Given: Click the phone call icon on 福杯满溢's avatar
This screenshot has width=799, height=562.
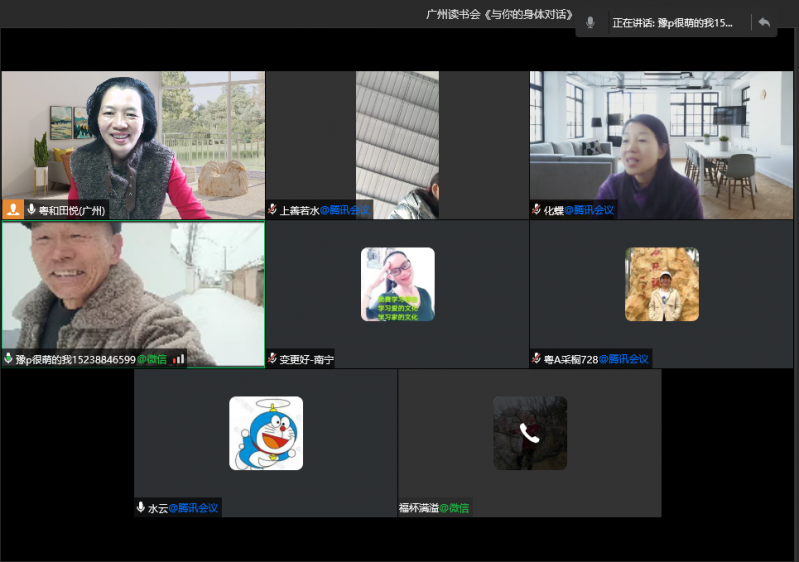Looking at the screenshot, I should (529, 433).
